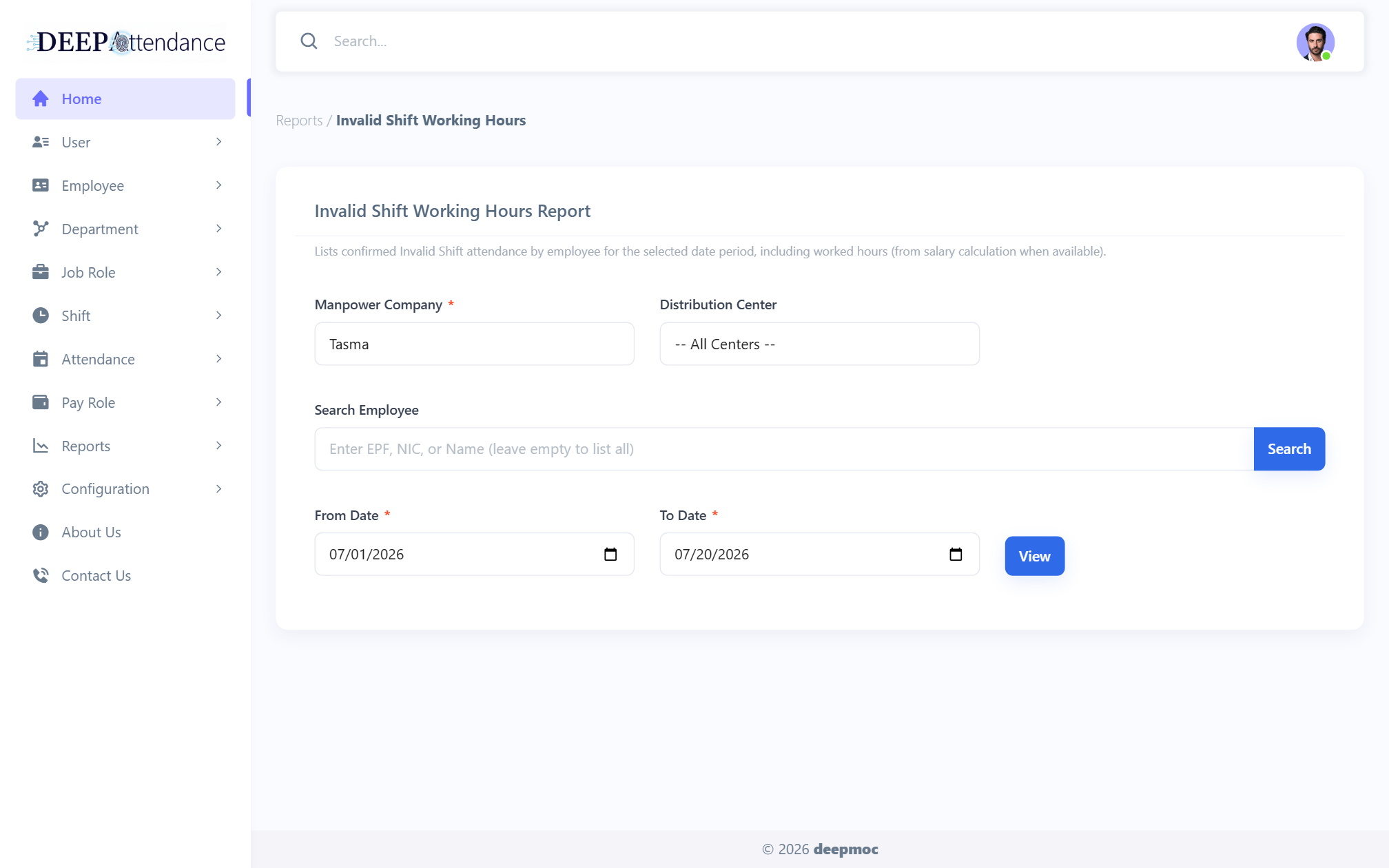Image resolution: width=1389 pixels, height=868 pixels.
Task: Click the View button
Action: point(1034,556)
